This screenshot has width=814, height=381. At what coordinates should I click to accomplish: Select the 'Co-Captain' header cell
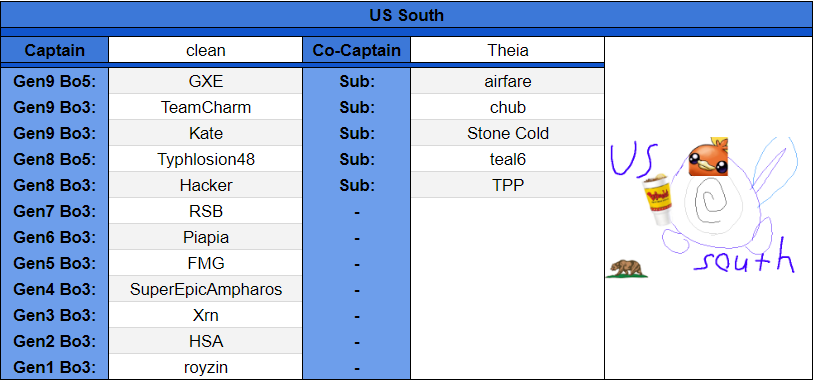[x=356, y=50]
